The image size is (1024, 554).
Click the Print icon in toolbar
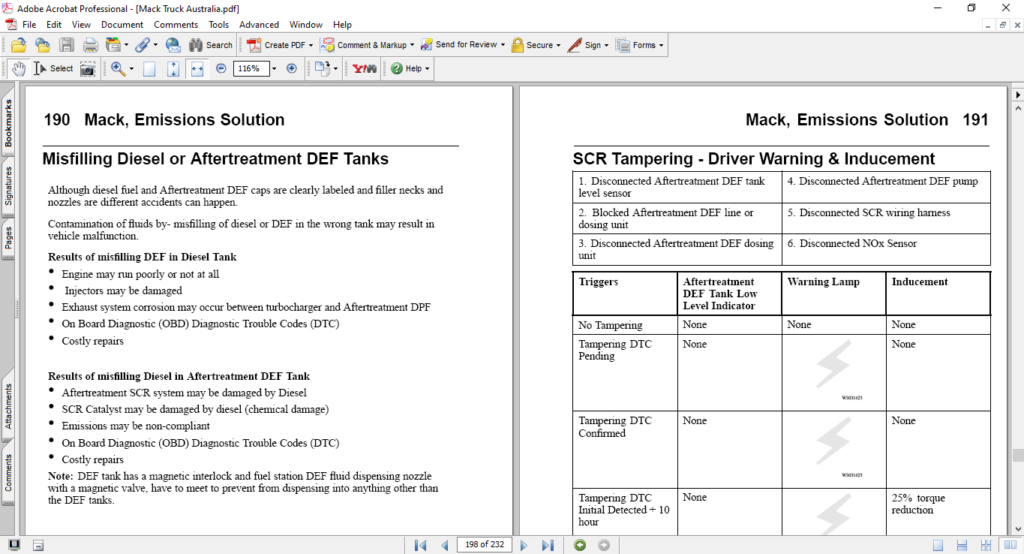90,45
